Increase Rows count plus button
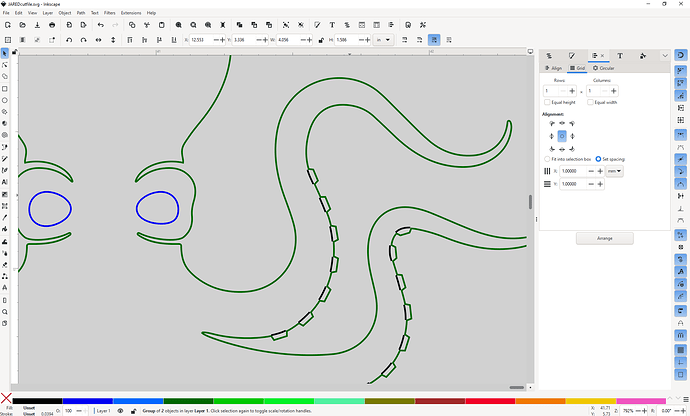The image size is (690, 416). click(x=572, y=91)
